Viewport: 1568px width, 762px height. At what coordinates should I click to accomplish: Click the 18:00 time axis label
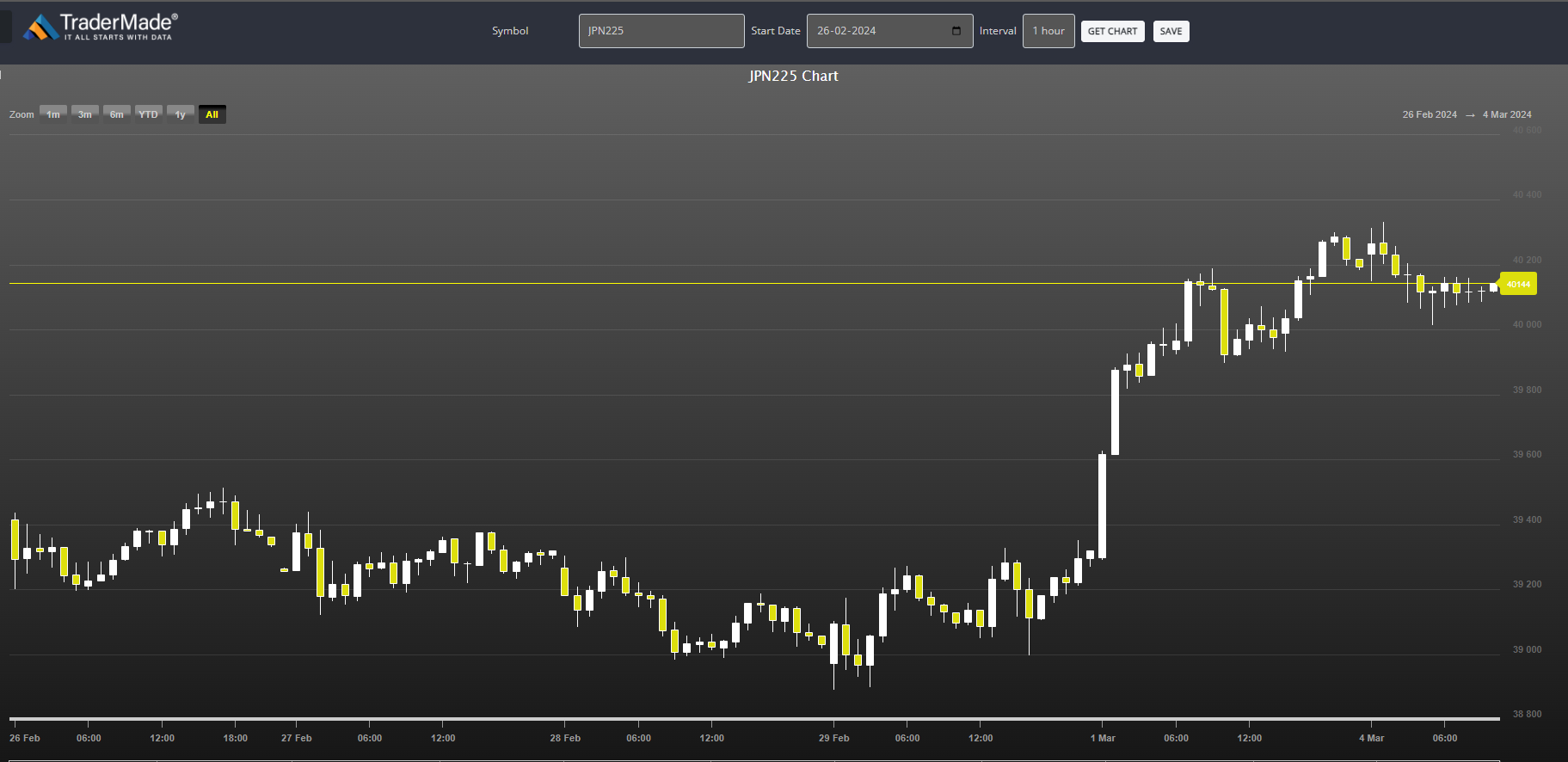tap(236, 738)
